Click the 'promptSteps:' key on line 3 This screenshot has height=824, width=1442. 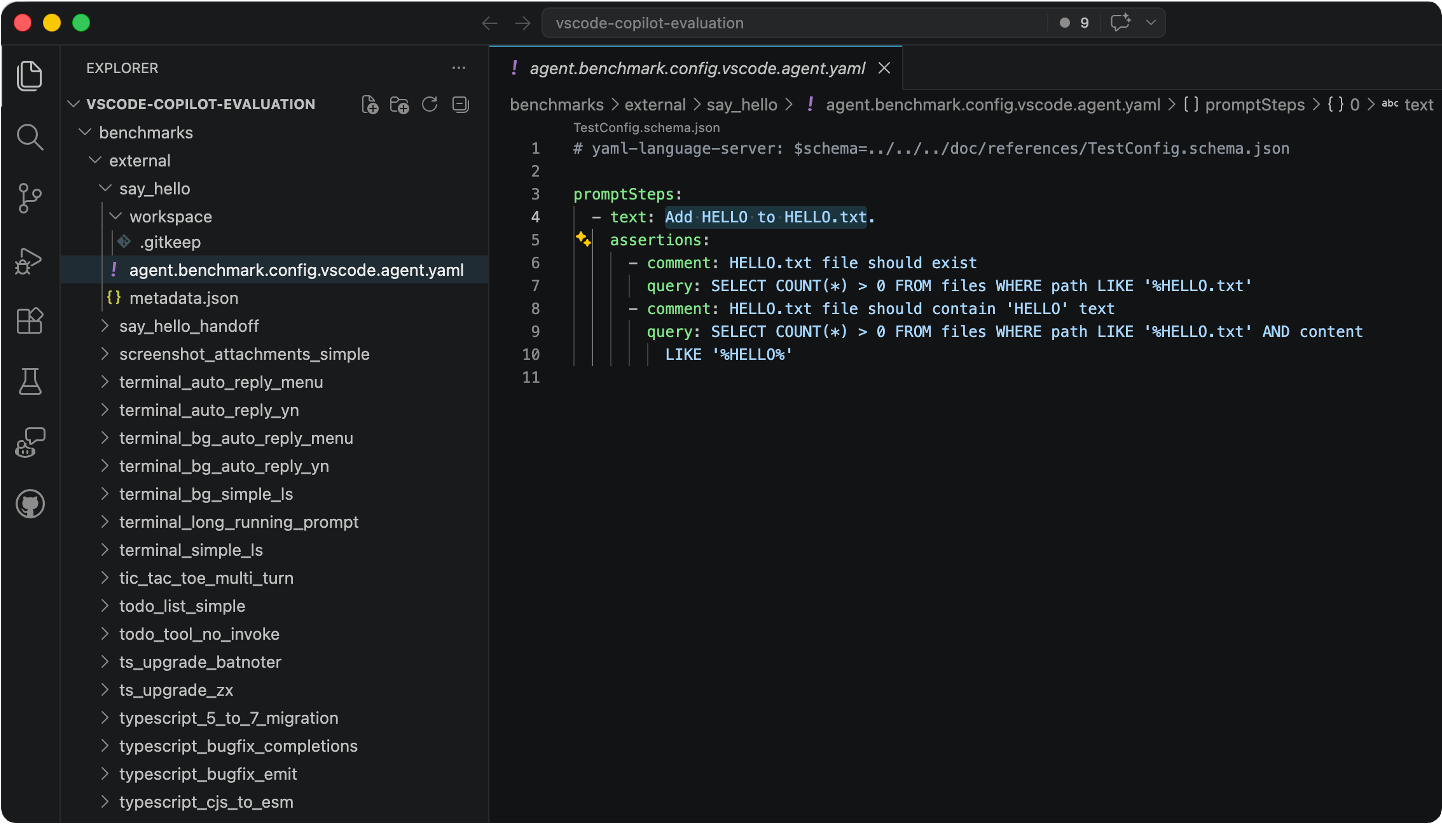(x=628, y=193)
